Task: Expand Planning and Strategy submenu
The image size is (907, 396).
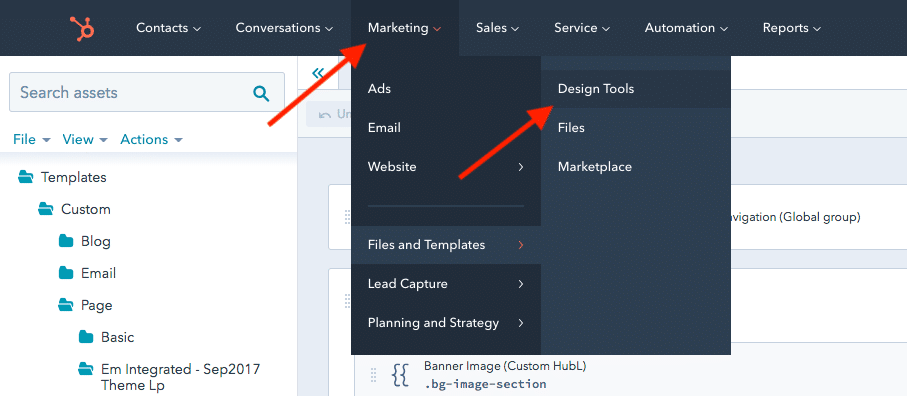Action: [x=445, y=323]
